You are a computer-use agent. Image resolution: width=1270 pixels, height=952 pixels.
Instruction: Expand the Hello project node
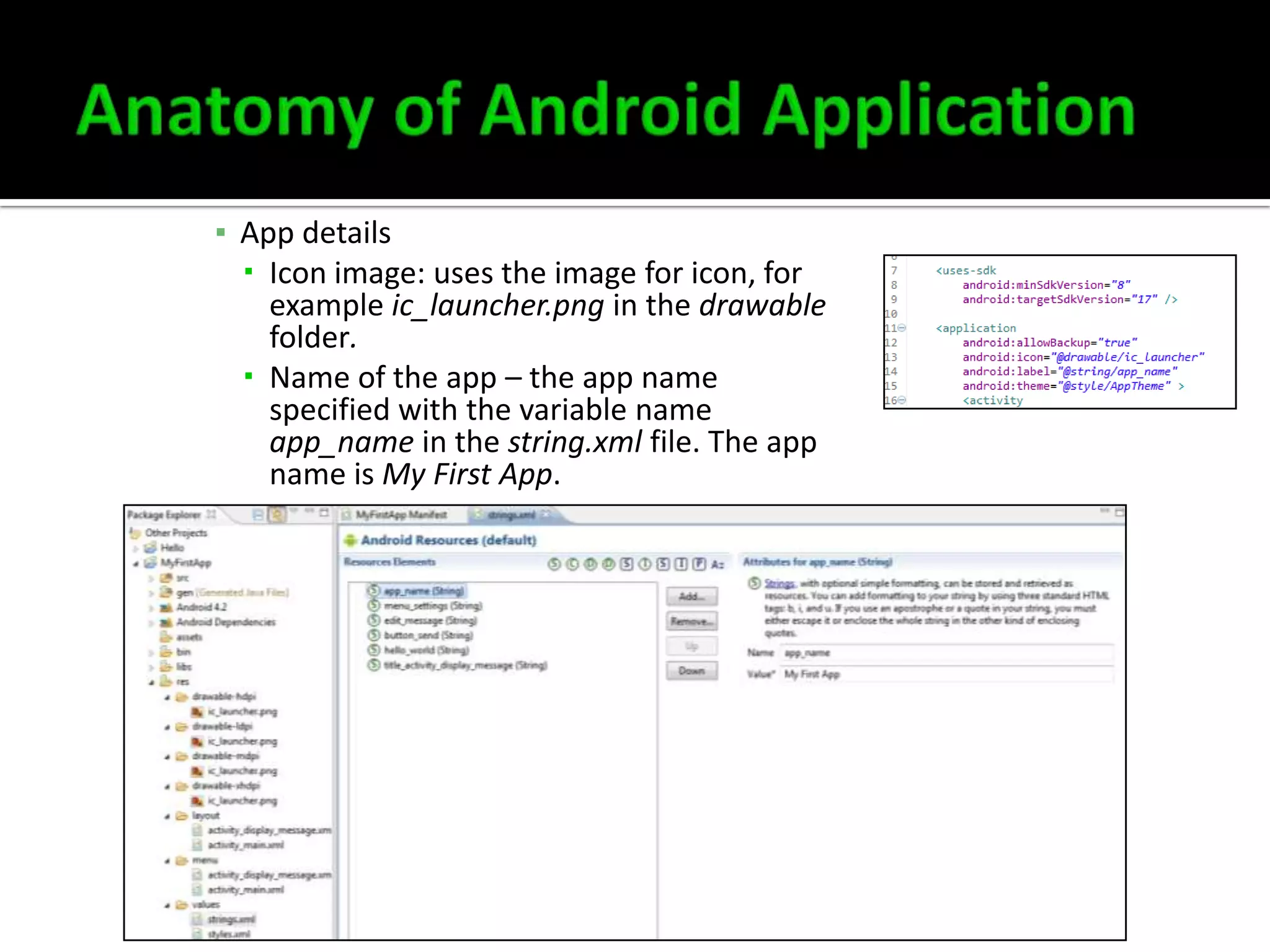coord(136,548)
